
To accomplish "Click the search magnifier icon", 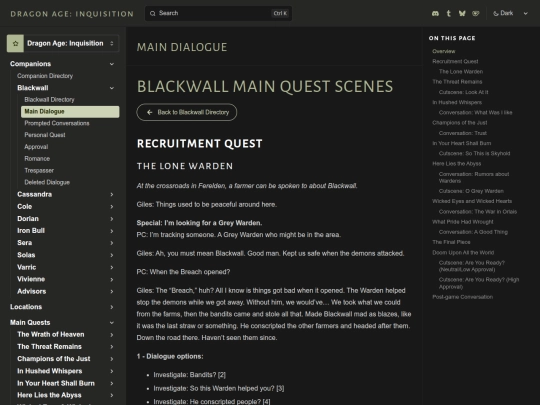I will (153, 13).
